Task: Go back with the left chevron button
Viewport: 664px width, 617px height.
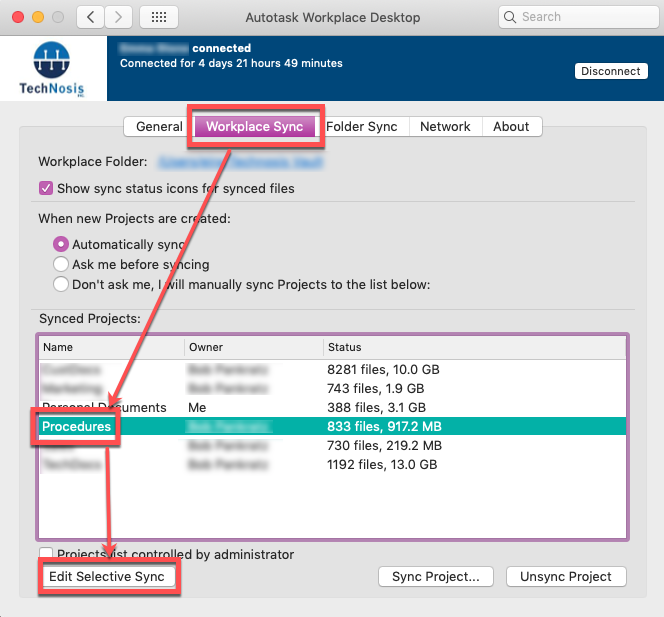Action: coord(90,17)
